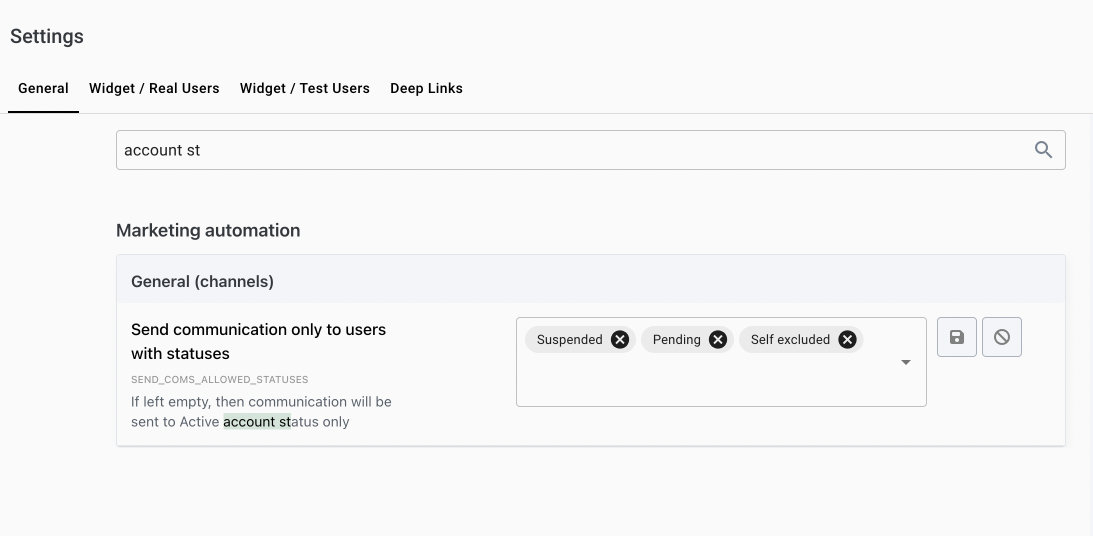Save the allowed statuses setting

point(957,338)
